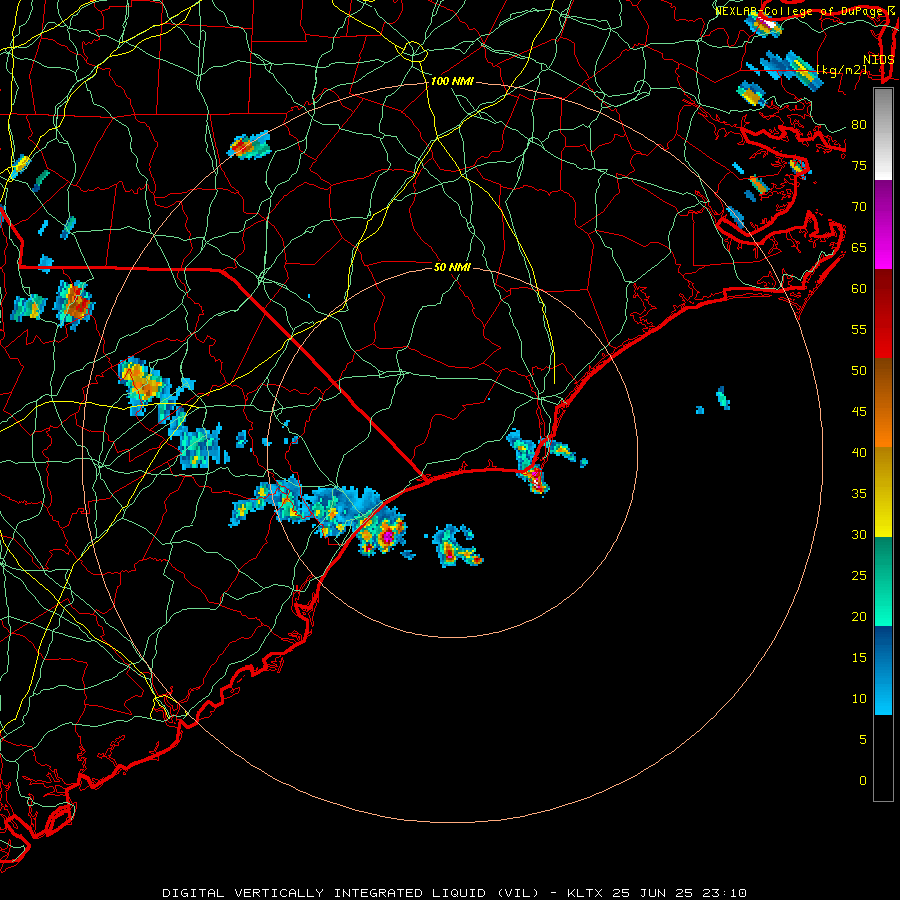Pick the magenta-purple segment of the color bar

883,224
